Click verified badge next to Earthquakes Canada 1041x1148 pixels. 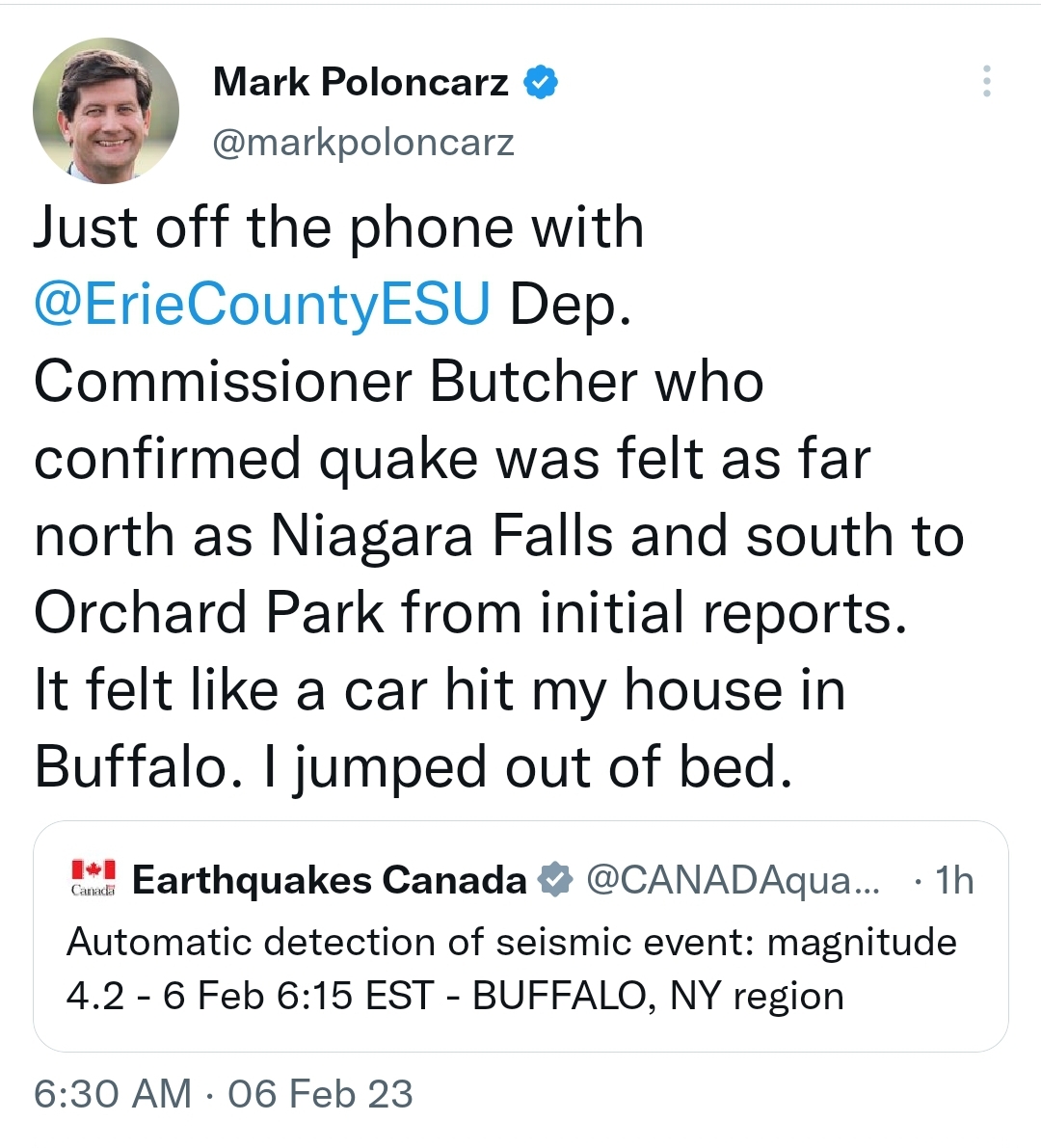[x=555, y=880]
